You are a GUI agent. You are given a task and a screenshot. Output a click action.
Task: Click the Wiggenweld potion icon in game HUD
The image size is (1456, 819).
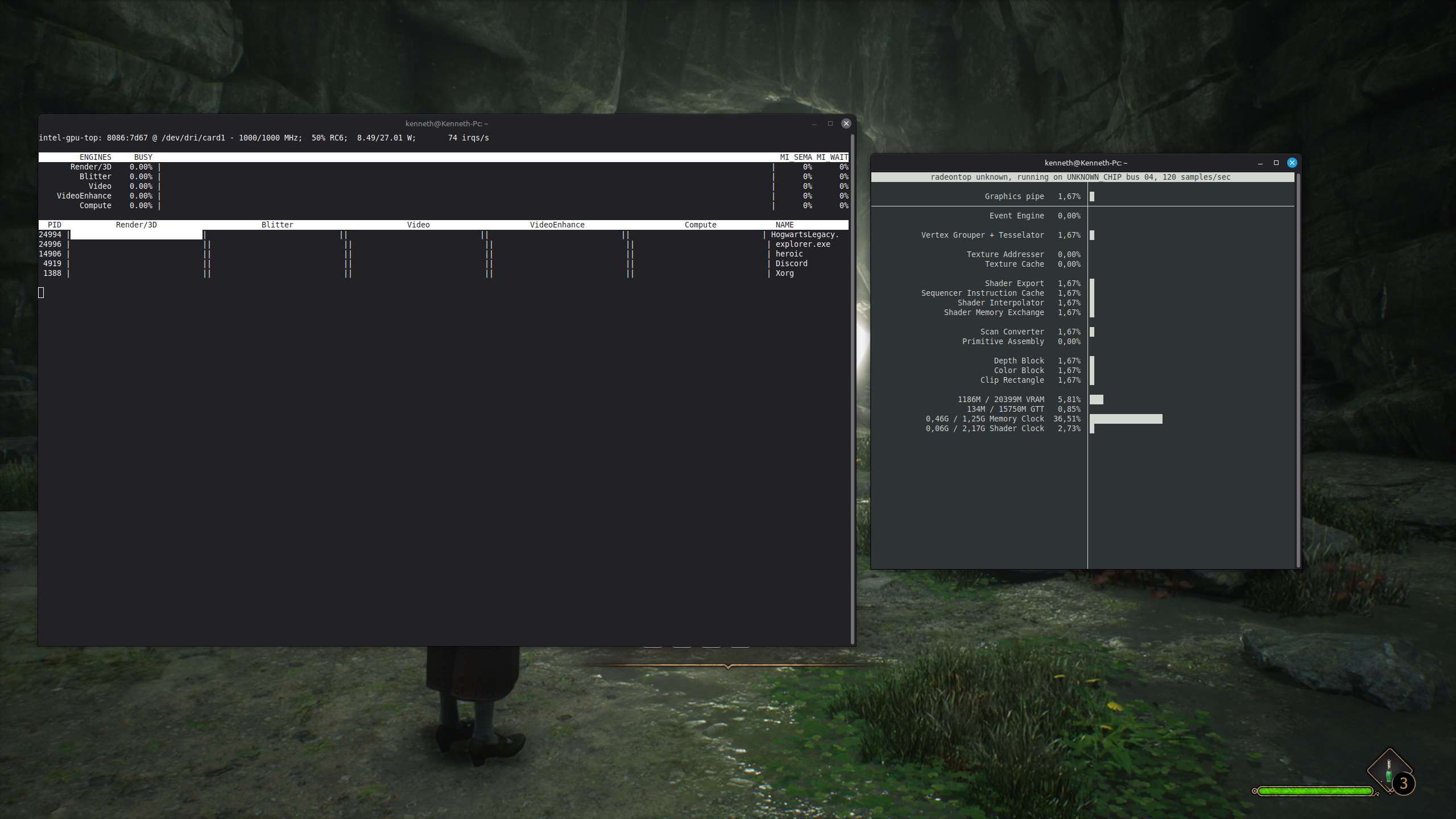coord(1389,771)
